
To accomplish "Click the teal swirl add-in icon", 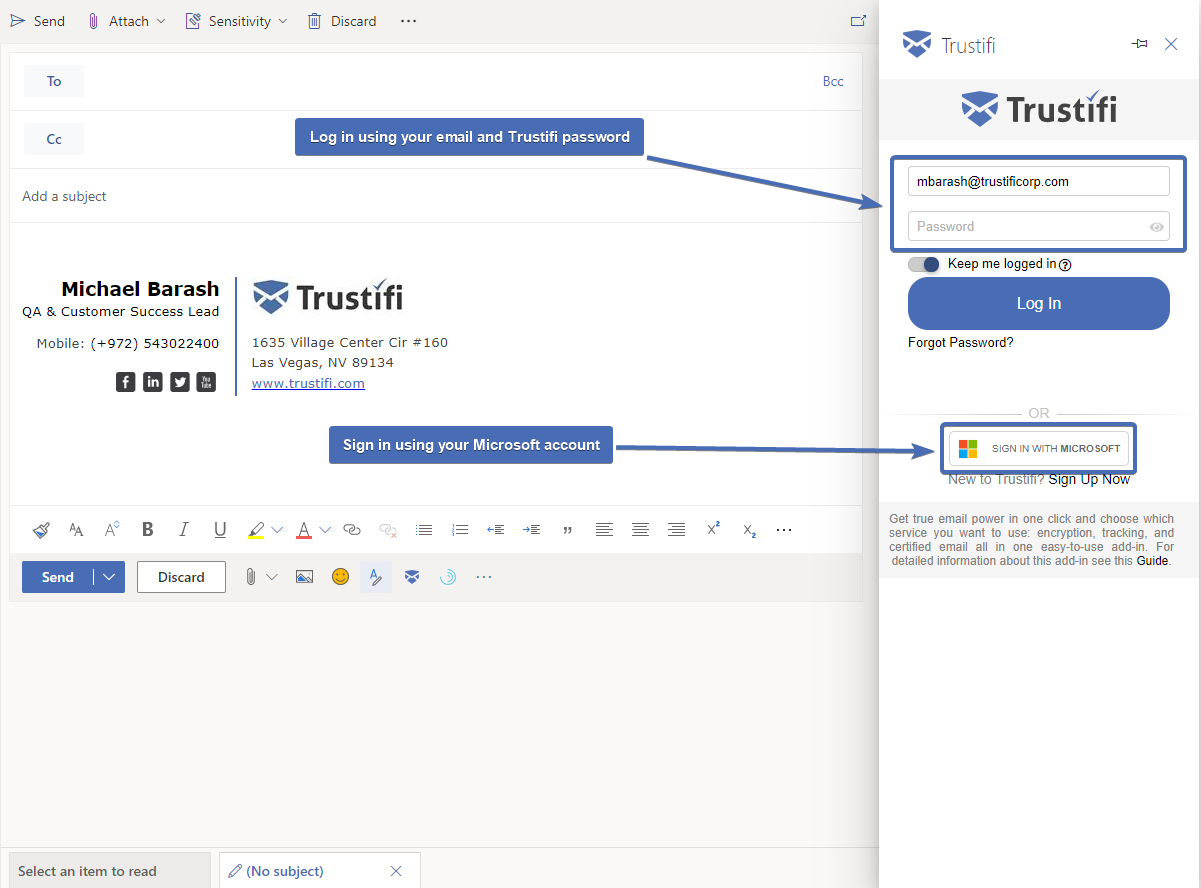I will (x=448, y=577).
